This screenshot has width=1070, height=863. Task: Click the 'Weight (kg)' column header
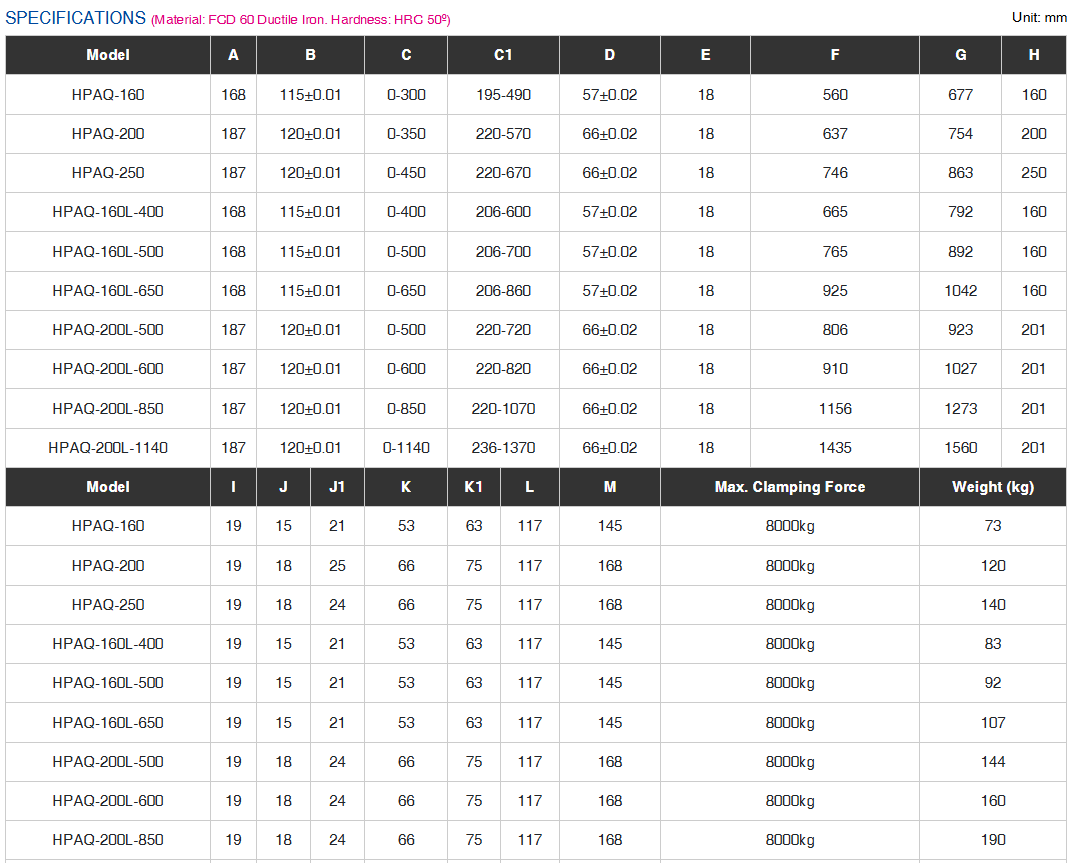click(992, 487)
